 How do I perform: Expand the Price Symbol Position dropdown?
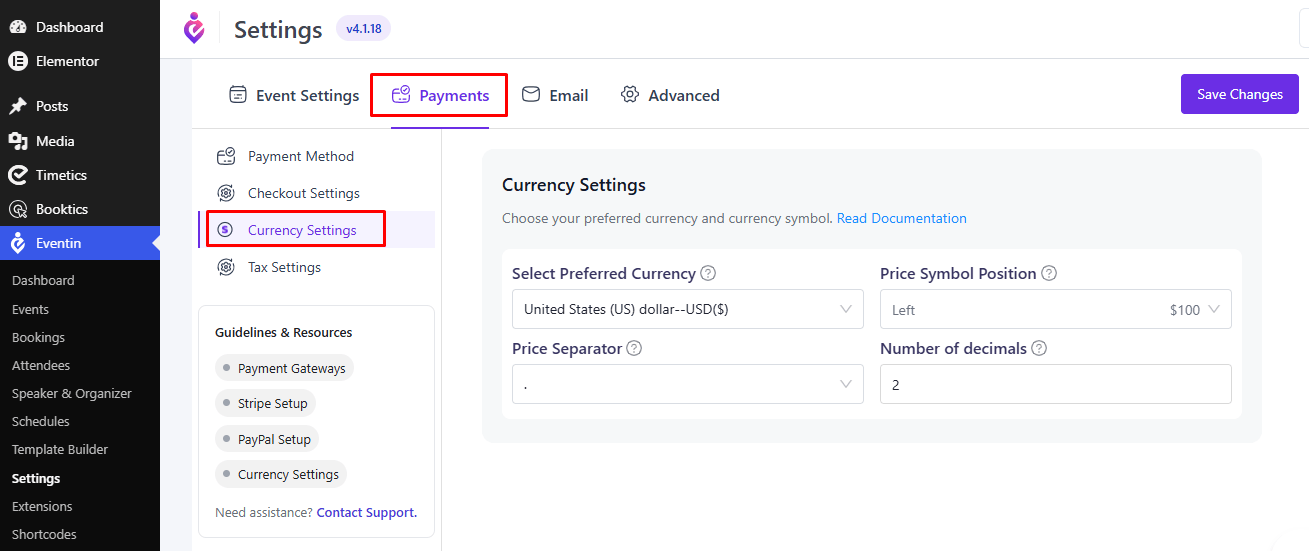pos(1056,309)
